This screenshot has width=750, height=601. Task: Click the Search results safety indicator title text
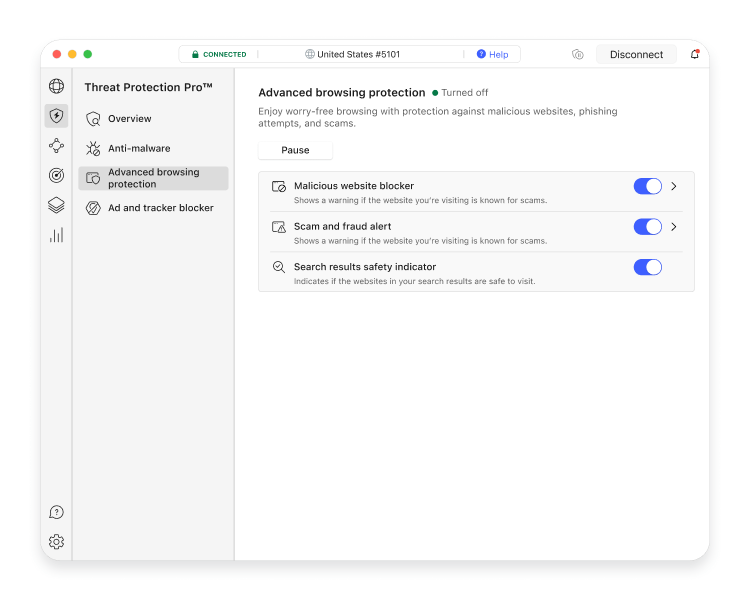[365, 267]
